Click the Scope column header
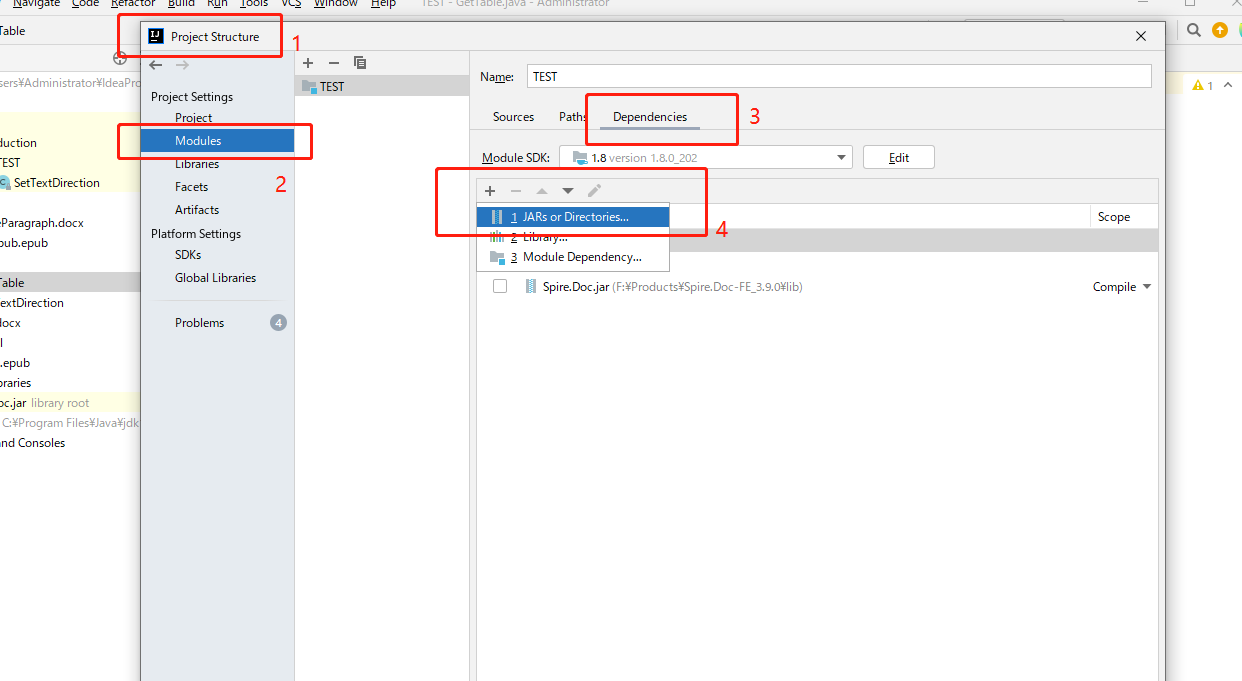 [1124, 217]
